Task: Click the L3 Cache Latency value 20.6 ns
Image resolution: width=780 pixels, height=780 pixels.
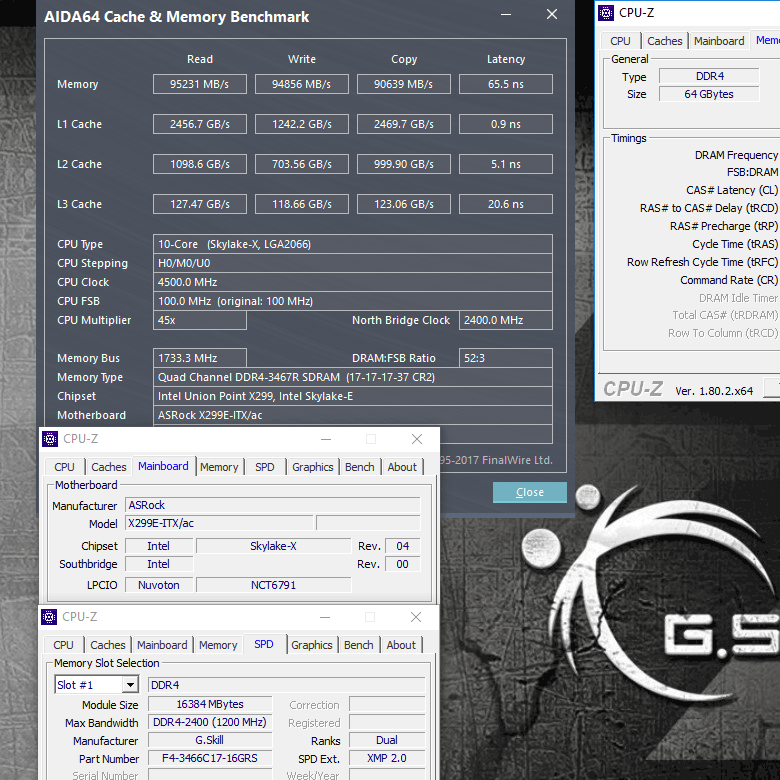Action: pos(505,204)
